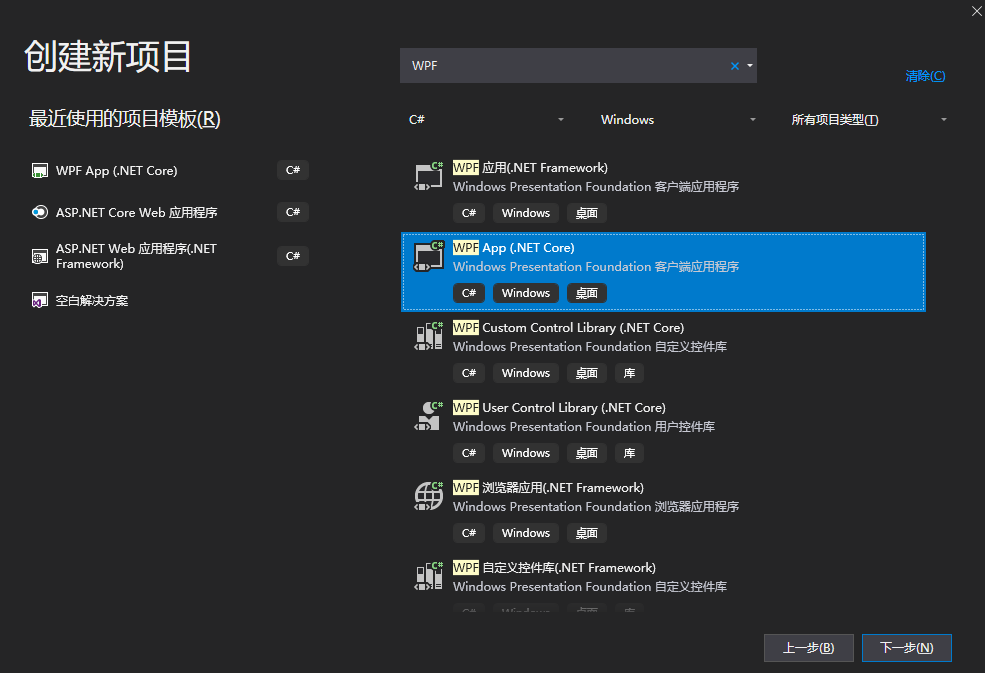This screenshot has width=985, height=673.
Task: Click 桌面 tag under WPF Custom Control Library
Action: (x=587, y=373)
